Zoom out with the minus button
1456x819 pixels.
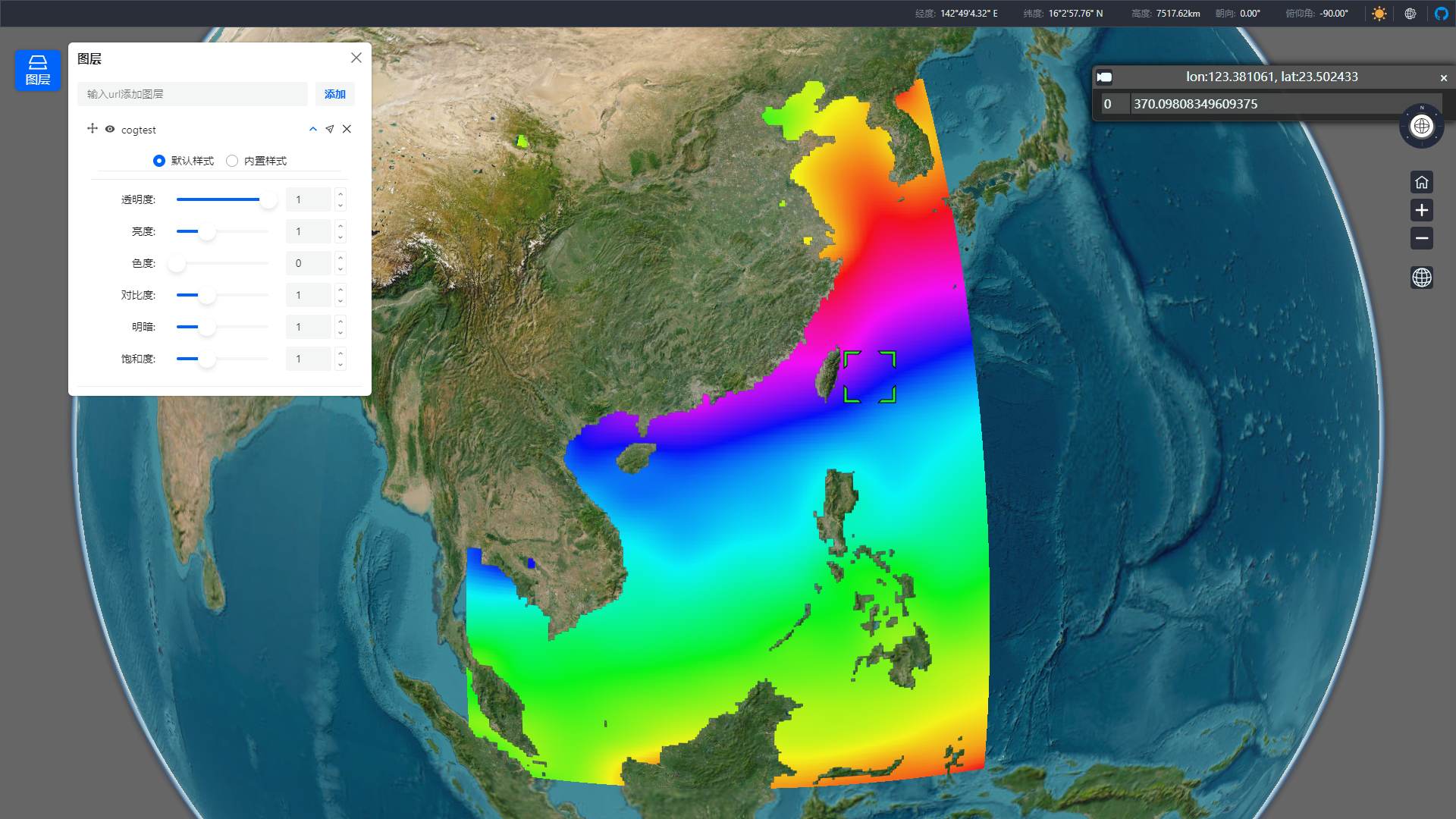point(1421,238)
